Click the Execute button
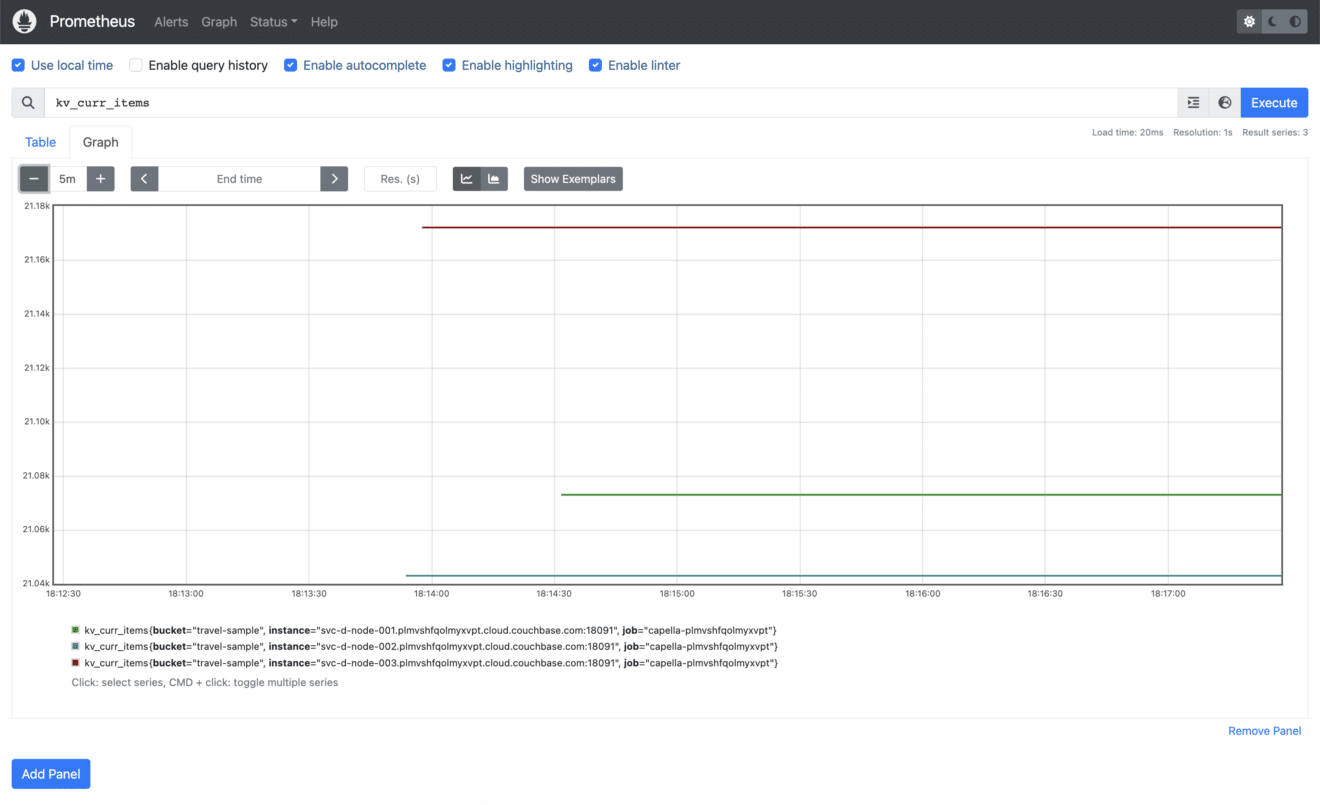This screenshot has height=805, width=1320. (x=1273, y=102)
